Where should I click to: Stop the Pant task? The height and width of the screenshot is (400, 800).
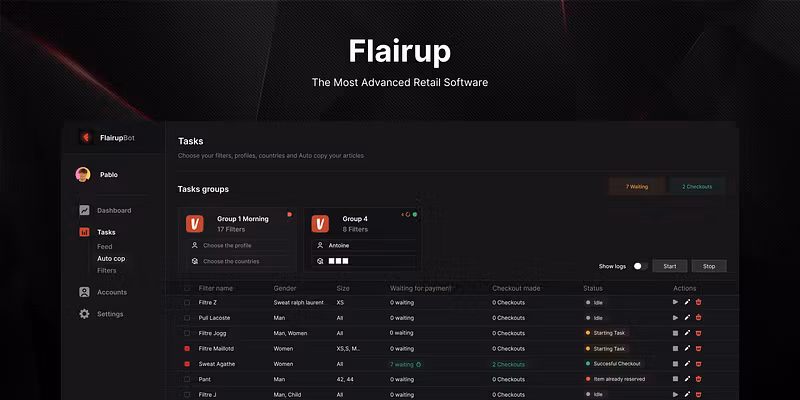(x=676, y=379)
